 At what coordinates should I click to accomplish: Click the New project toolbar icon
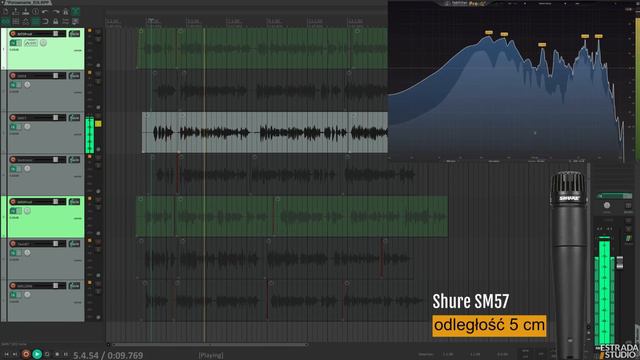6,11
